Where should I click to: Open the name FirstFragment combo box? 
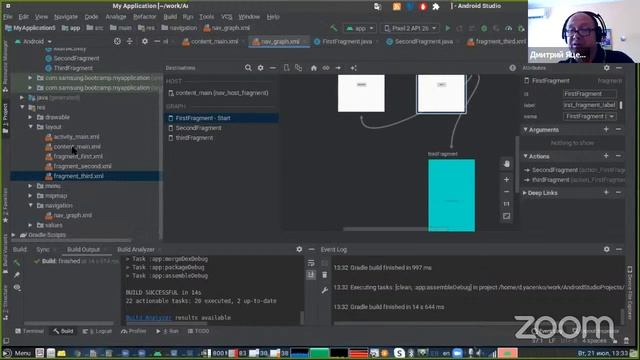tap(589, 116)
